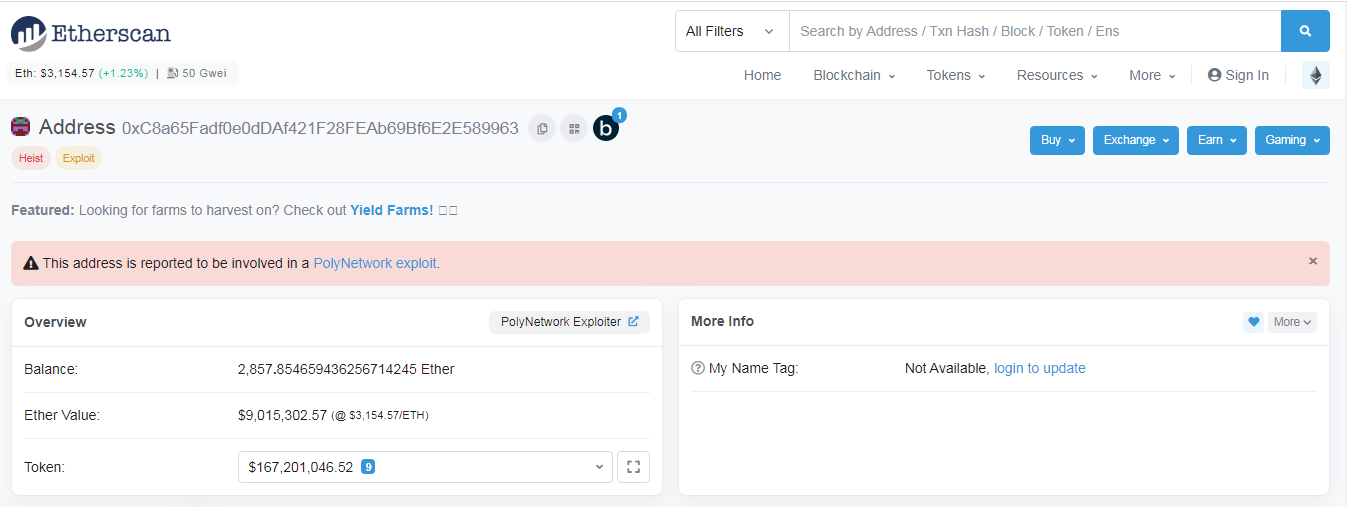Click the magnifier search button
This screenshot has width=1347, height=507.
pyautogui.click(x=1305, y=31)
